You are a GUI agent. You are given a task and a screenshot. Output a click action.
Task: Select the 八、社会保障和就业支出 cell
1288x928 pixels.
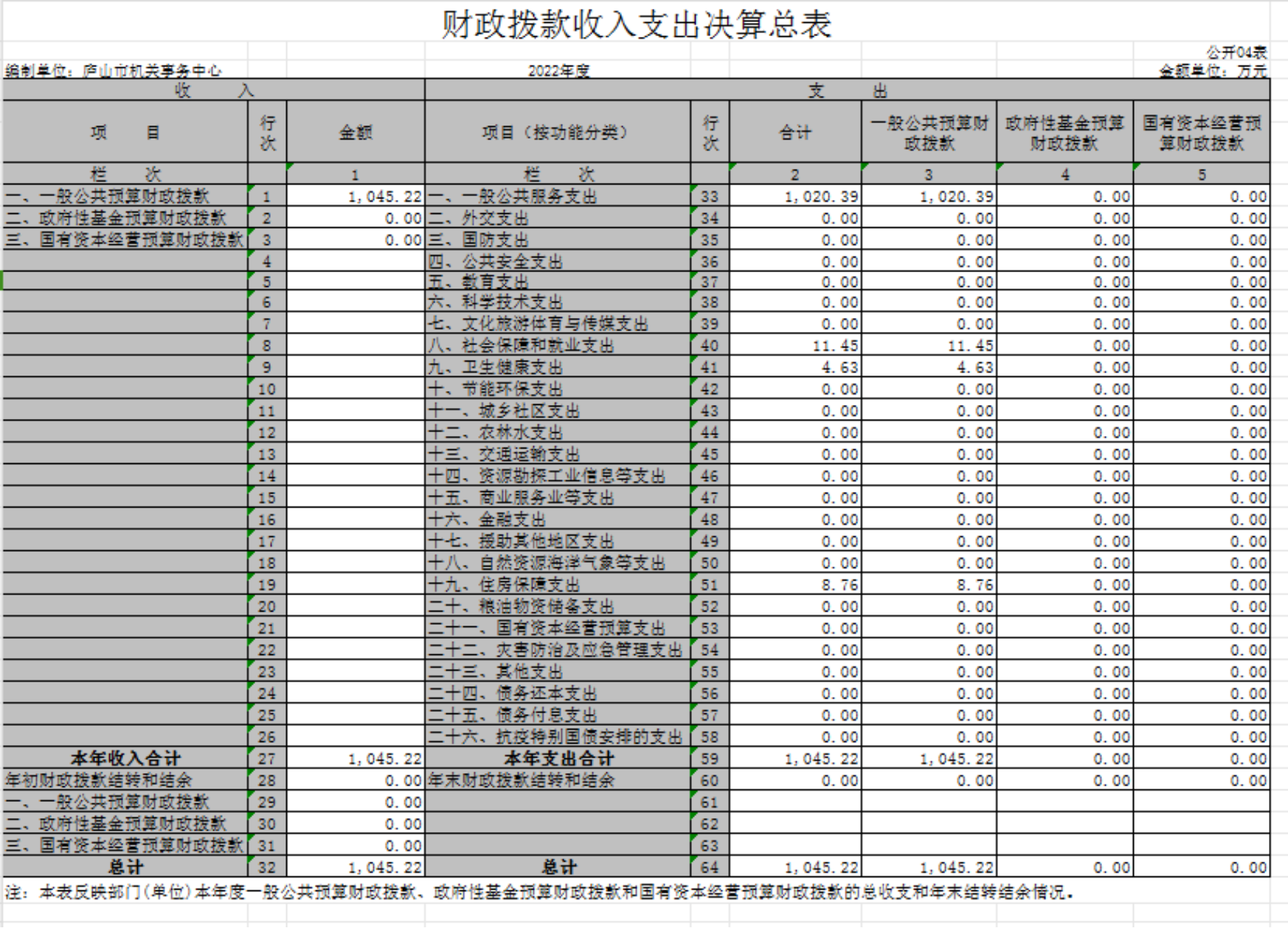(x=521, y=345)
